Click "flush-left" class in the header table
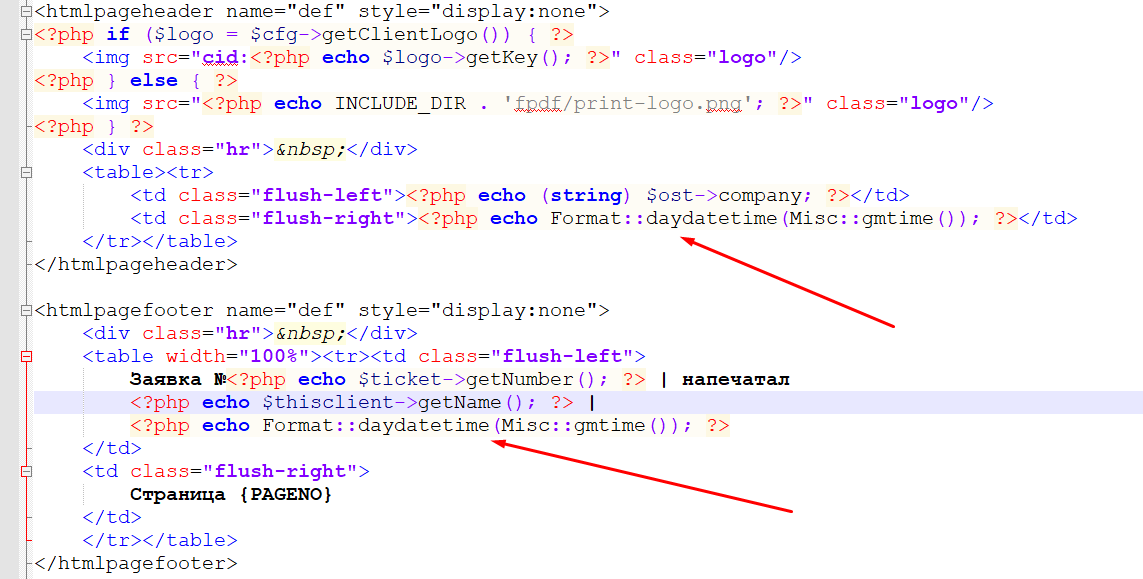 point(322,195)
